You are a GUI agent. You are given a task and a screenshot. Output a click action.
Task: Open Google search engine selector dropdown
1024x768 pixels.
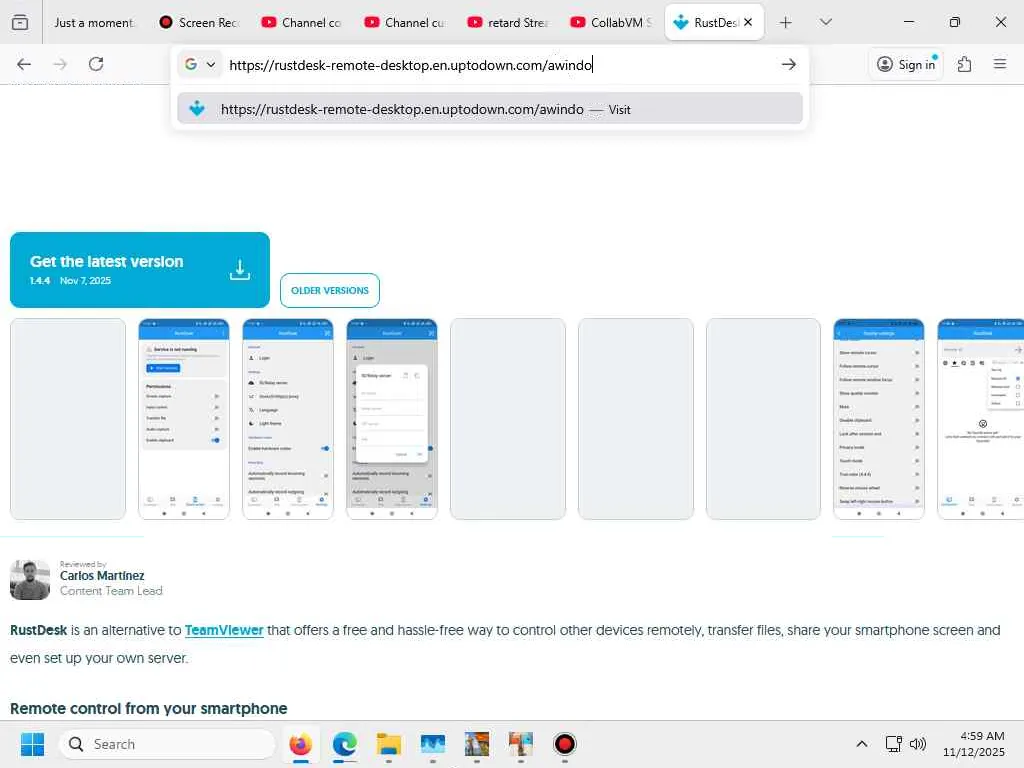coord(200,64)
